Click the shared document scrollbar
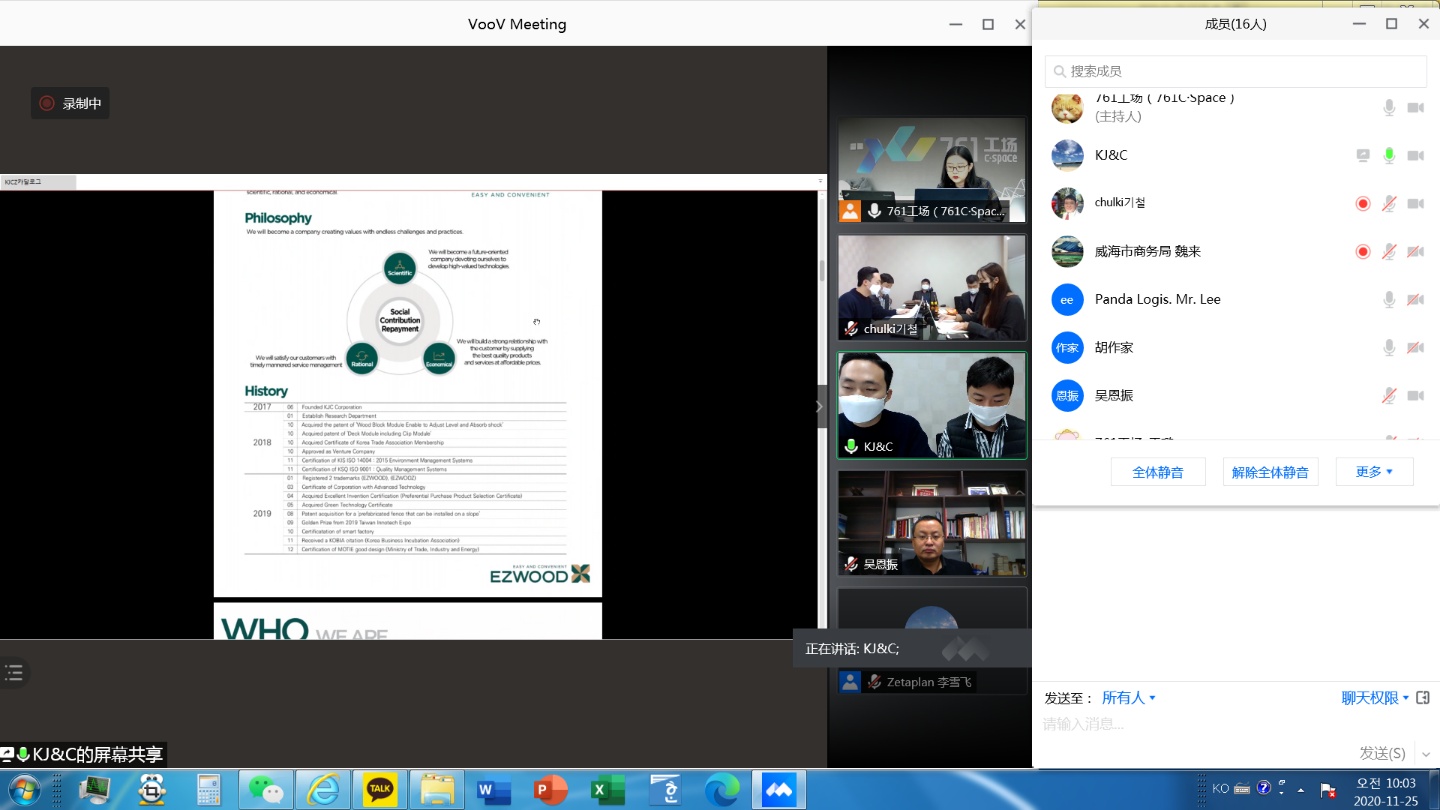 (x=822, y=272)
